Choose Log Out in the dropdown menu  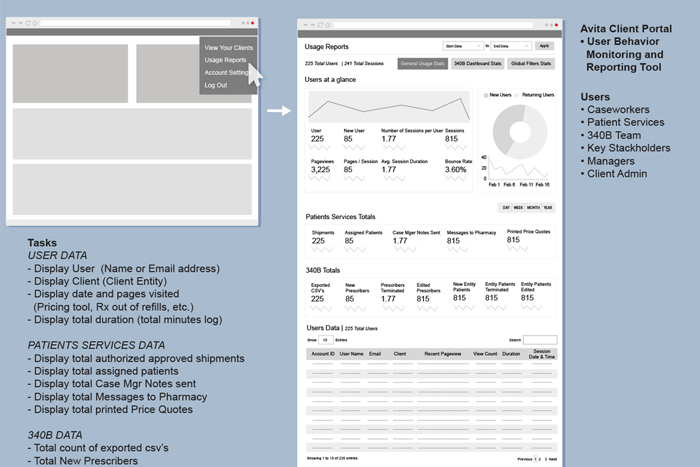(216, 85)
